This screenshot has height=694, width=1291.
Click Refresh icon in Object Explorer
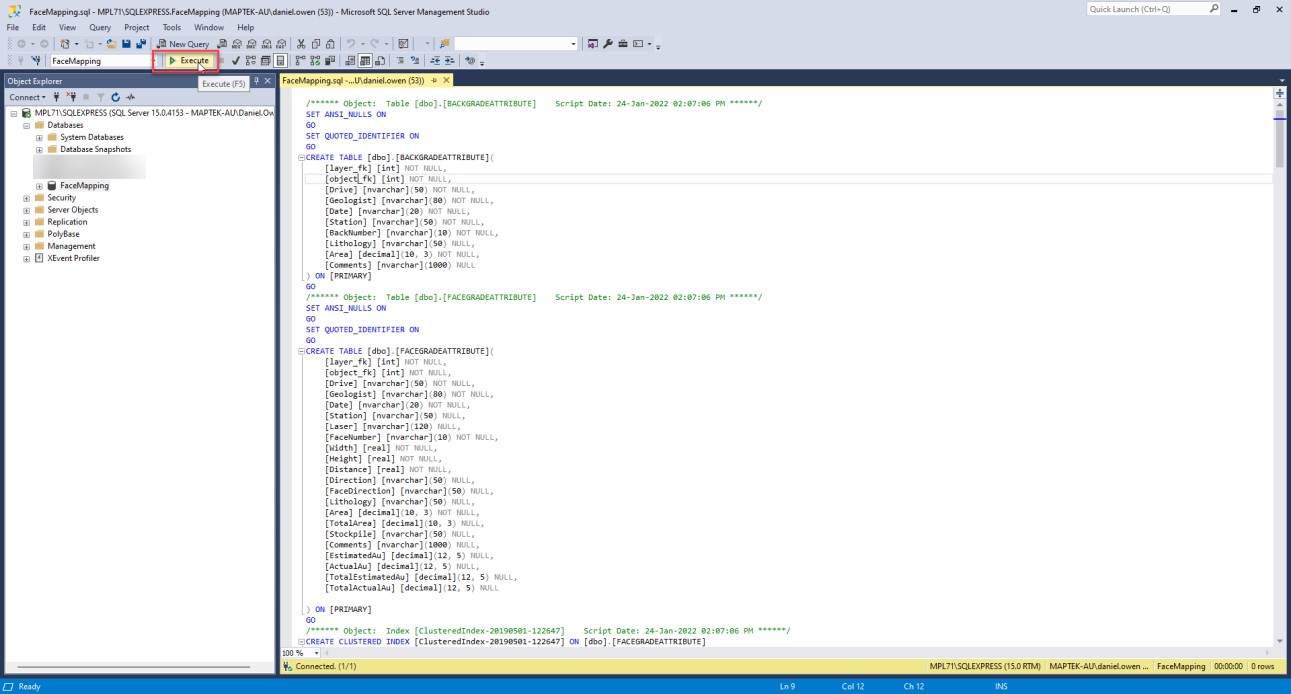[x=115, y=97]
